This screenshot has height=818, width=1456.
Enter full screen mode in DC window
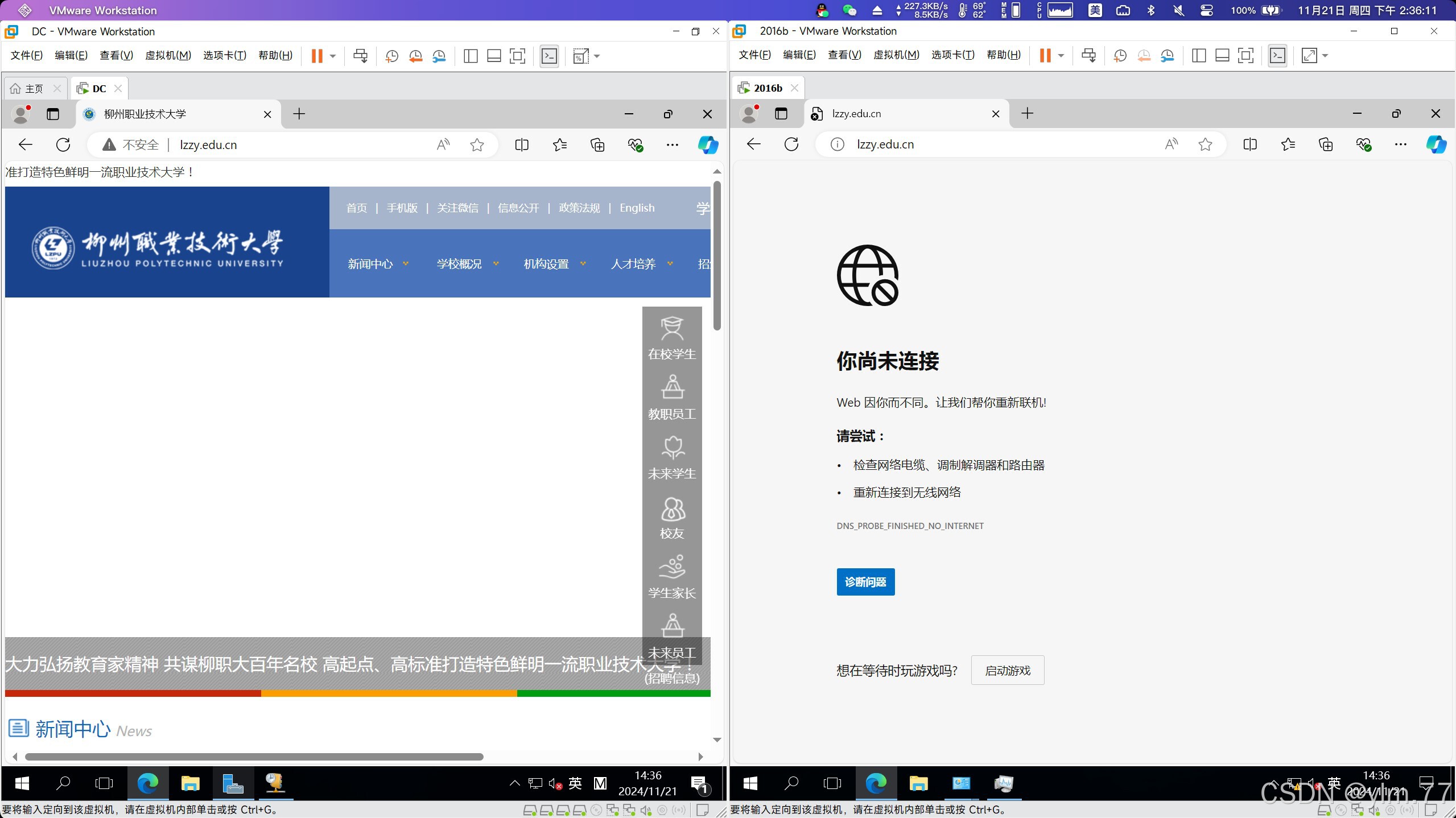pyautogui.click(x=517, y=56)
